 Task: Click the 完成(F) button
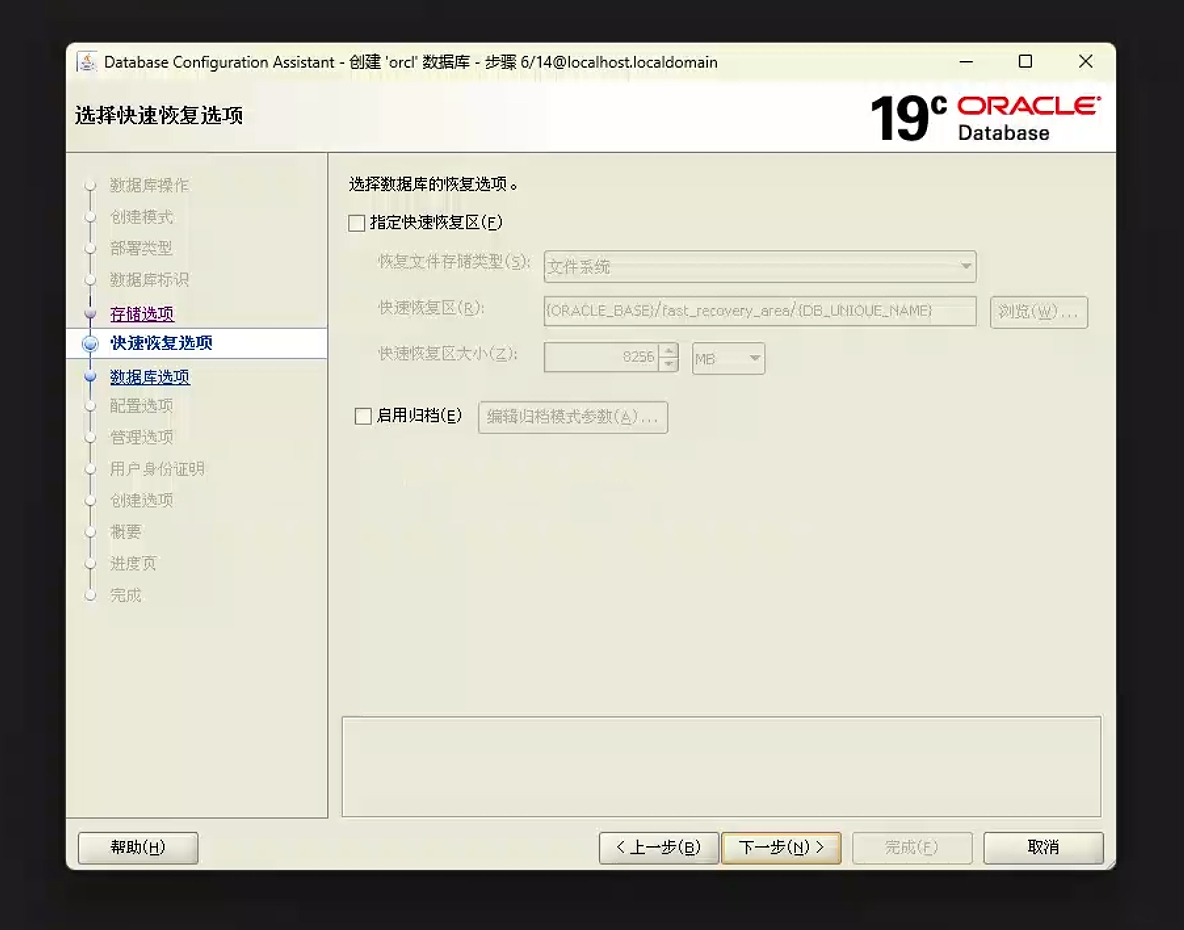pyautogui.click(x=912, y=848)
